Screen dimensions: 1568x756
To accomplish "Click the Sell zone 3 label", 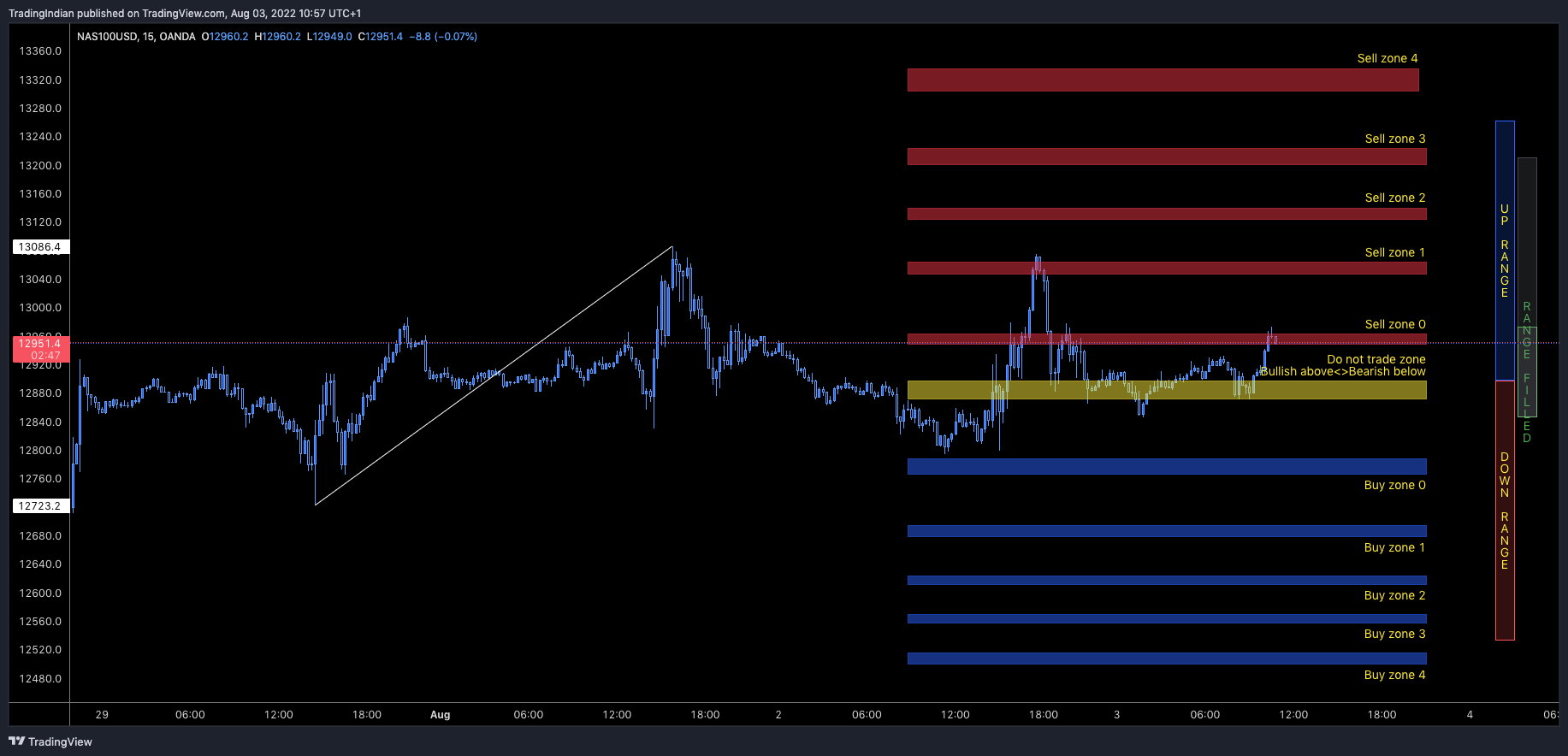I will [1394, 139].
